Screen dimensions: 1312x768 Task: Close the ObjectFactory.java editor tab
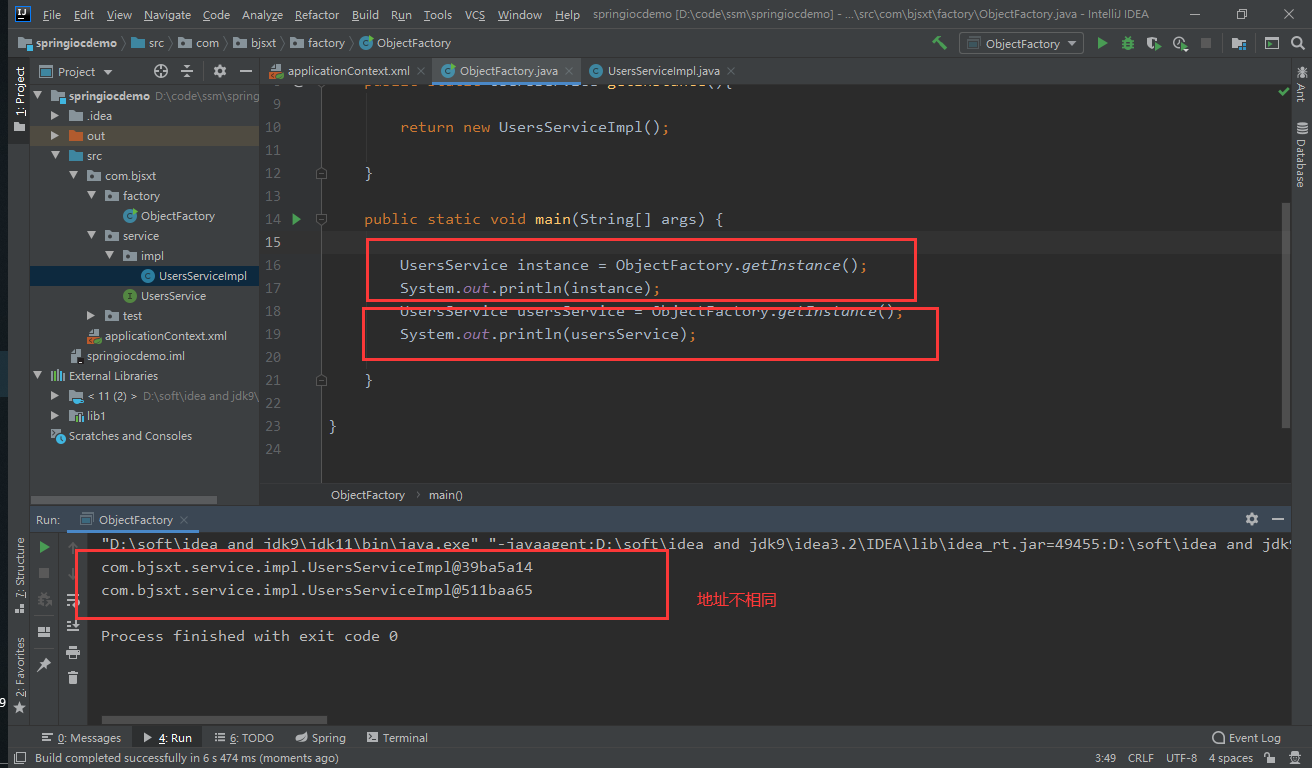[x=570, y=71]
